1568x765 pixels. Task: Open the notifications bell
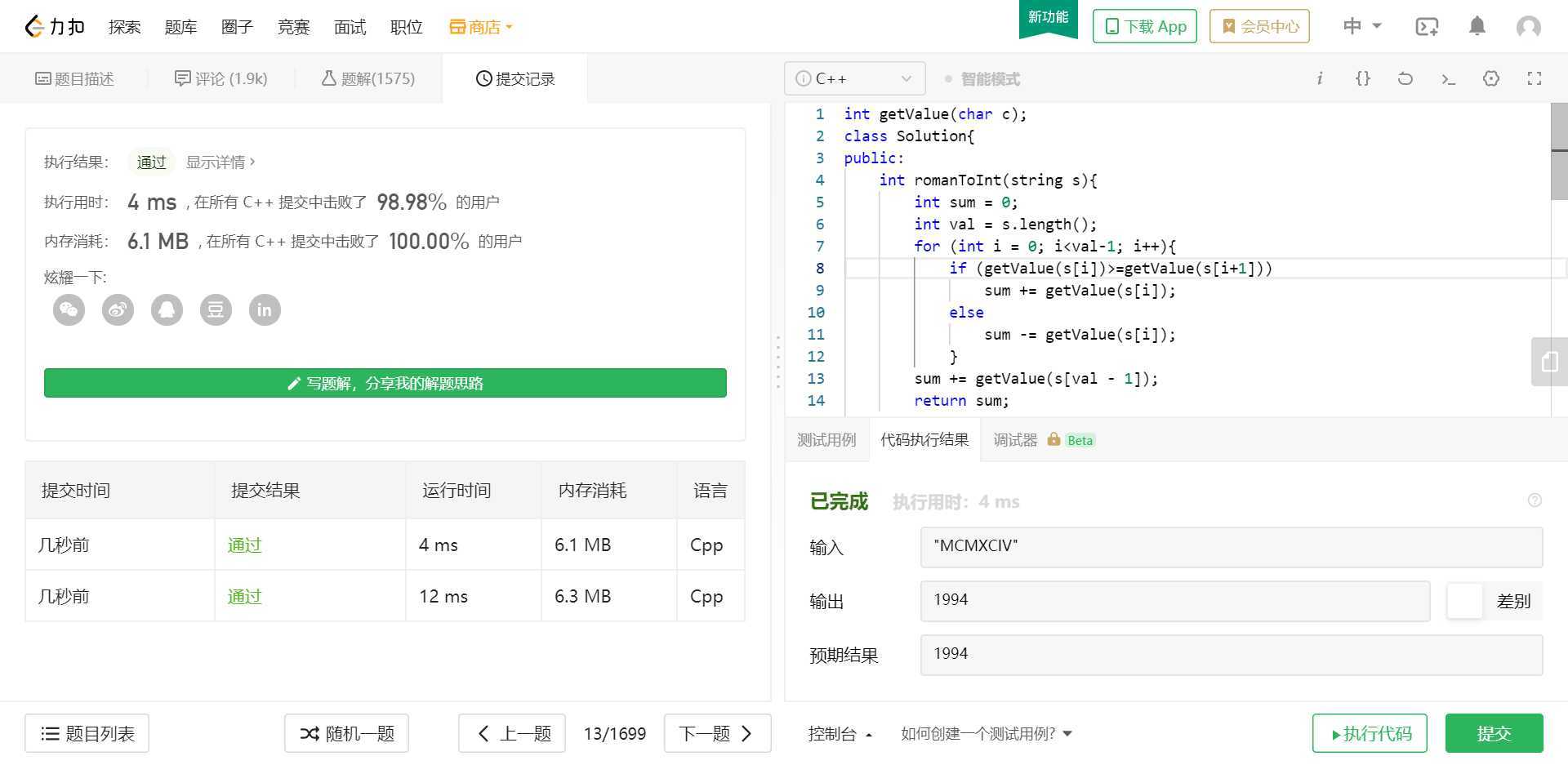point(1477,26)
